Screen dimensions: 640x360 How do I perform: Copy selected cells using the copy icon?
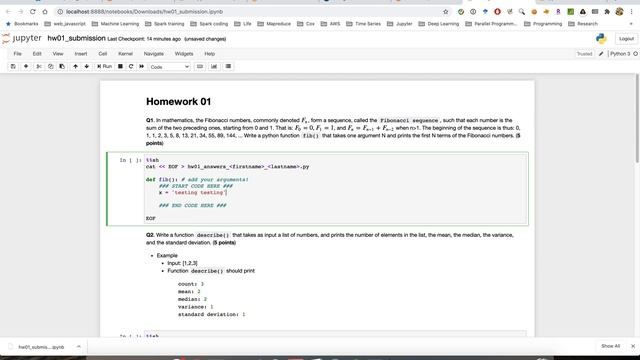(50, 67)
